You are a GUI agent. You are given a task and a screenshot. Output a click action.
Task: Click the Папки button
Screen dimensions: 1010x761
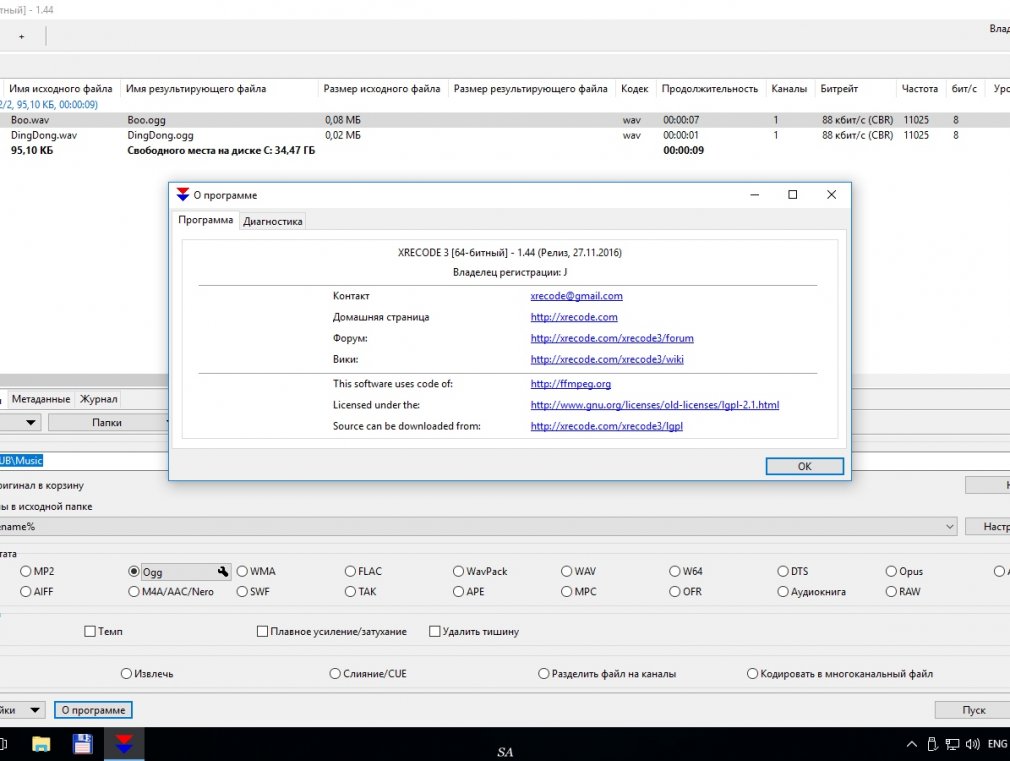107,423
